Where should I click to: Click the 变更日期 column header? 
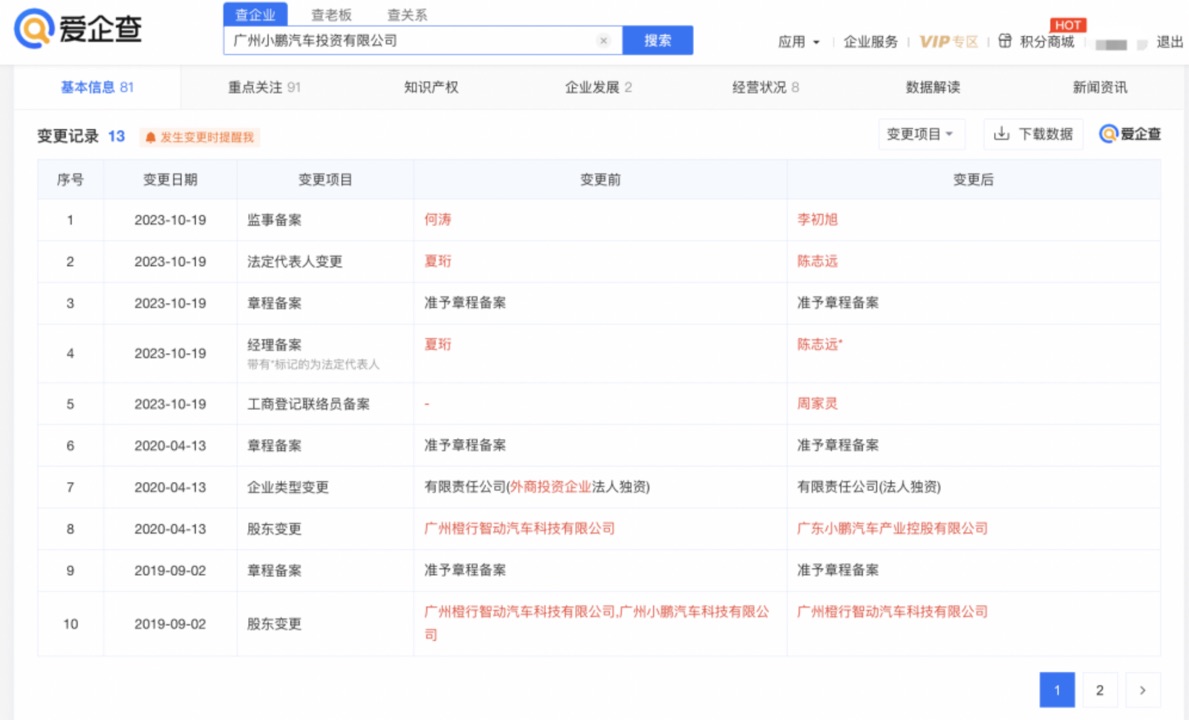[170, 180]
